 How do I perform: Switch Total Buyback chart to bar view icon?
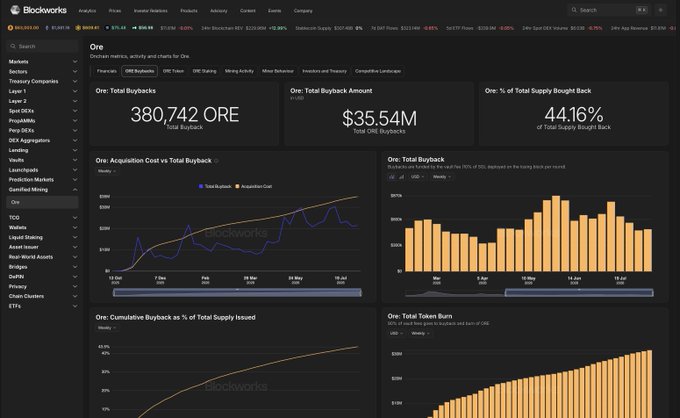pos(392,177)
